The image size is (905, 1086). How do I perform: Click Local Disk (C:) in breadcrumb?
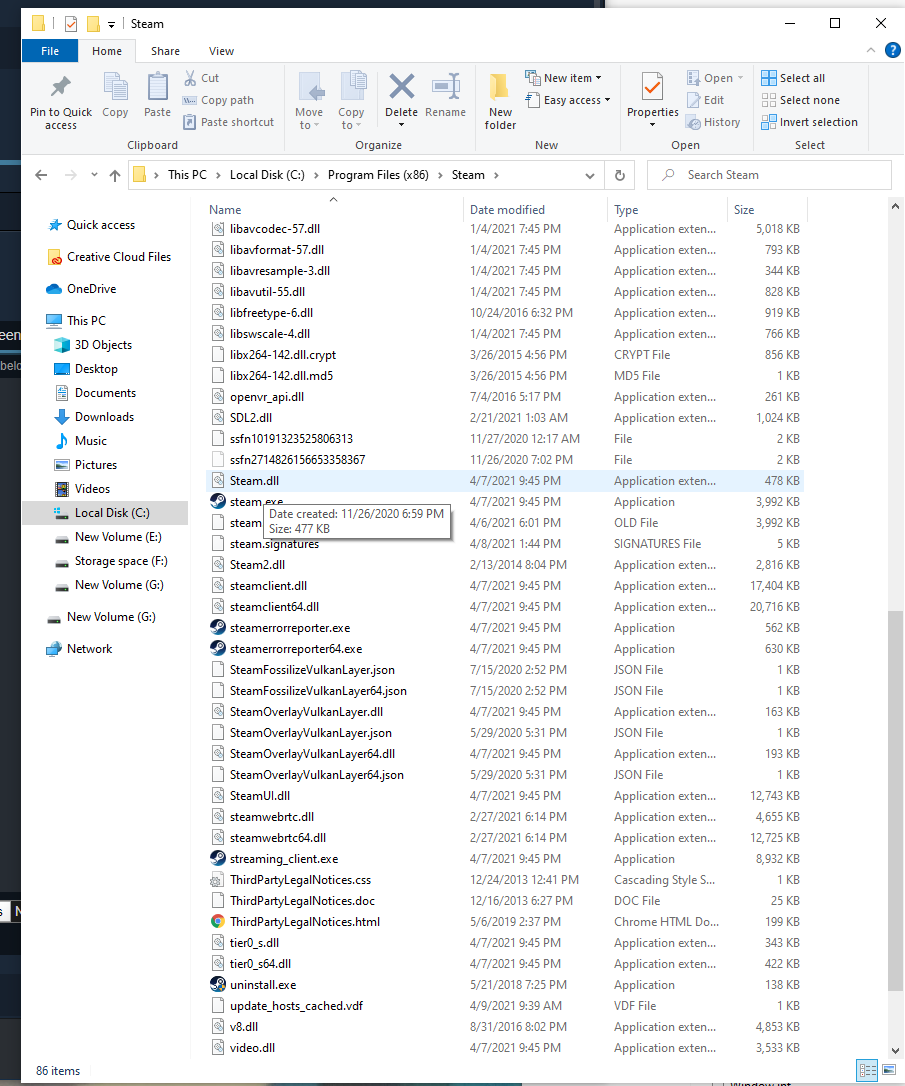click(267, 175)
